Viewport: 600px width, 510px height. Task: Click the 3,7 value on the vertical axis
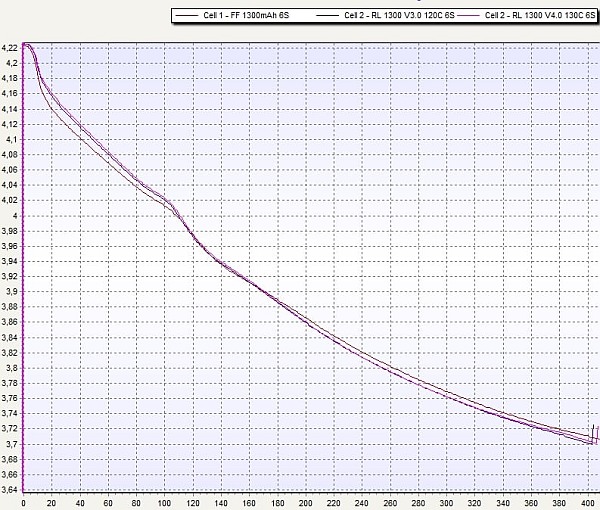pyautogui.click(x=11, y=444)
